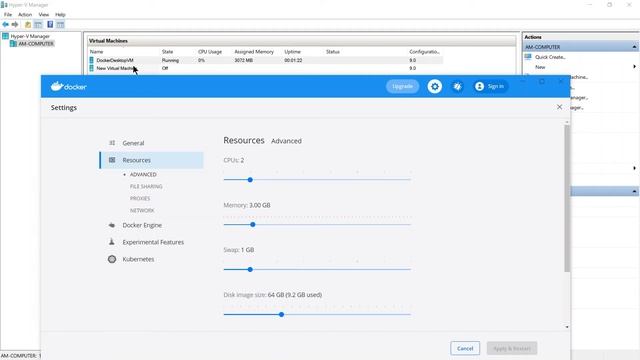Open the View menu in Hyper-V Manager
This screenshot has height=360, width=640.
pyautogui.click(x=44, y=15)
